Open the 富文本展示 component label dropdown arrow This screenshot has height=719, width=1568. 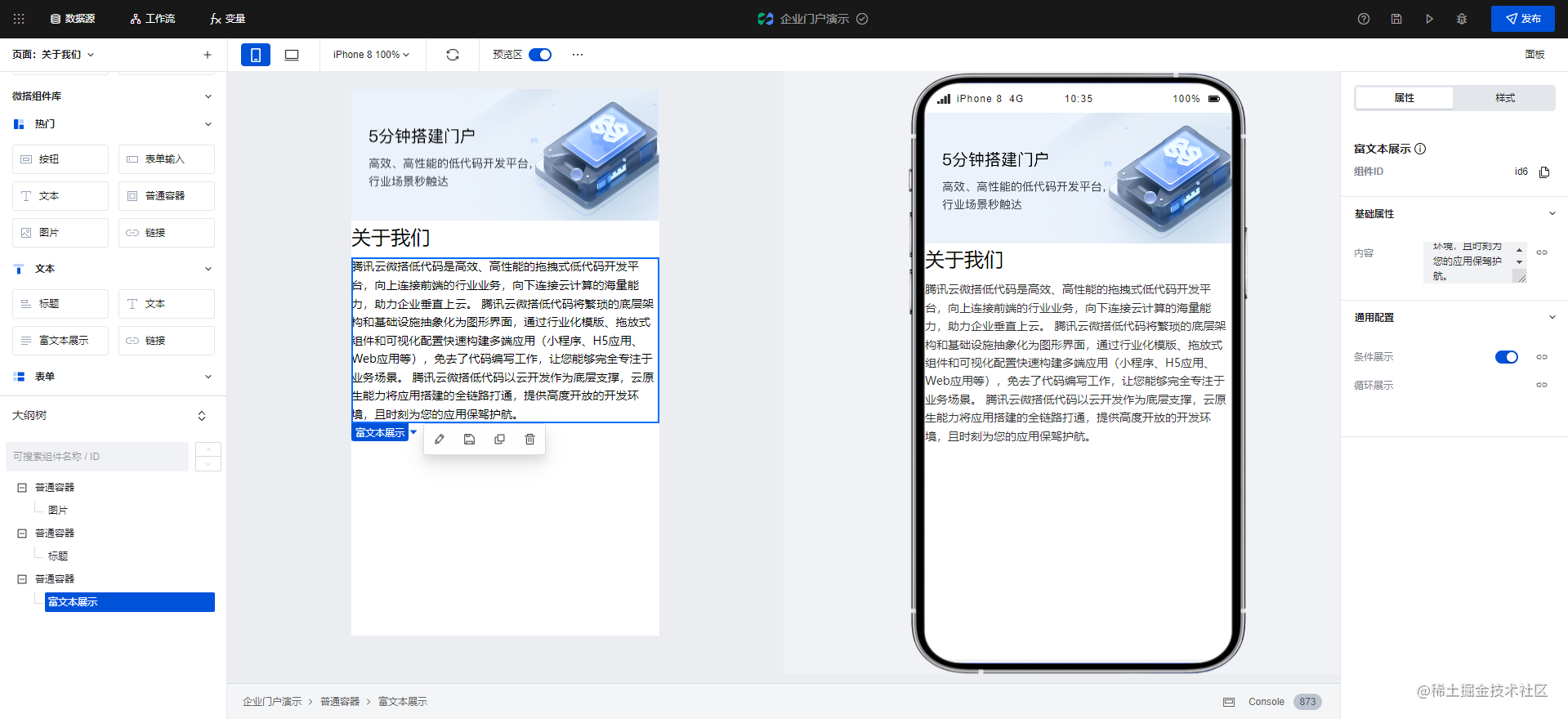point(413,432)
